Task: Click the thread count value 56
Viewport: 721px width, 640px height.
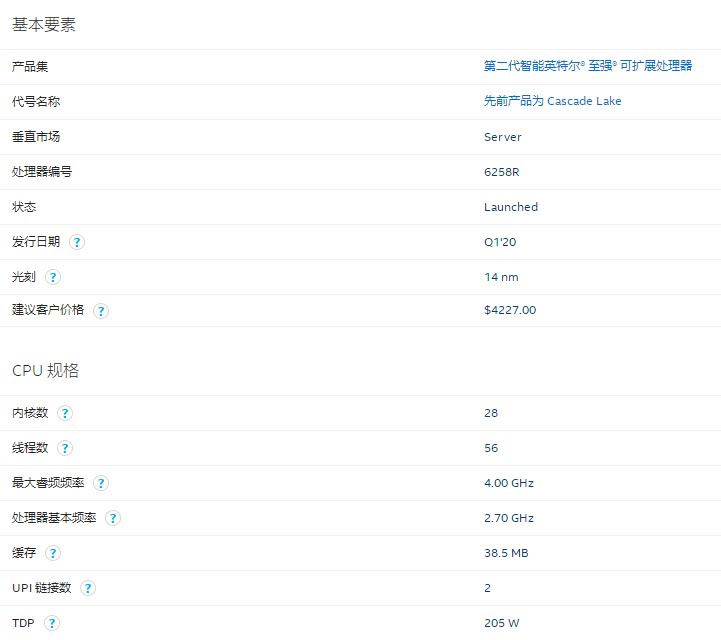Action: [x=491, y=448]
